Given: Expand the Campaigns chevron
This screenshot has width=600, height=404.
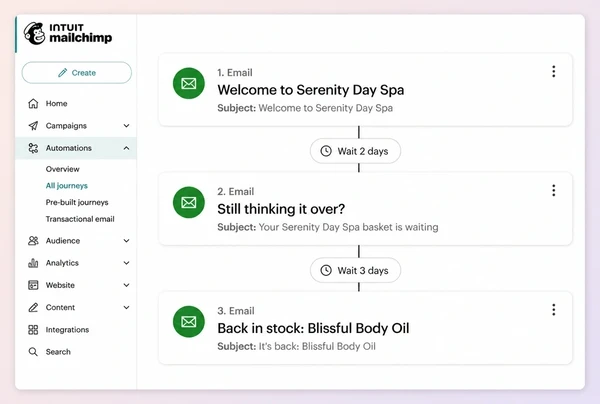Looking at the screenshot, I should pyautogui.click(x=126, y=125).
